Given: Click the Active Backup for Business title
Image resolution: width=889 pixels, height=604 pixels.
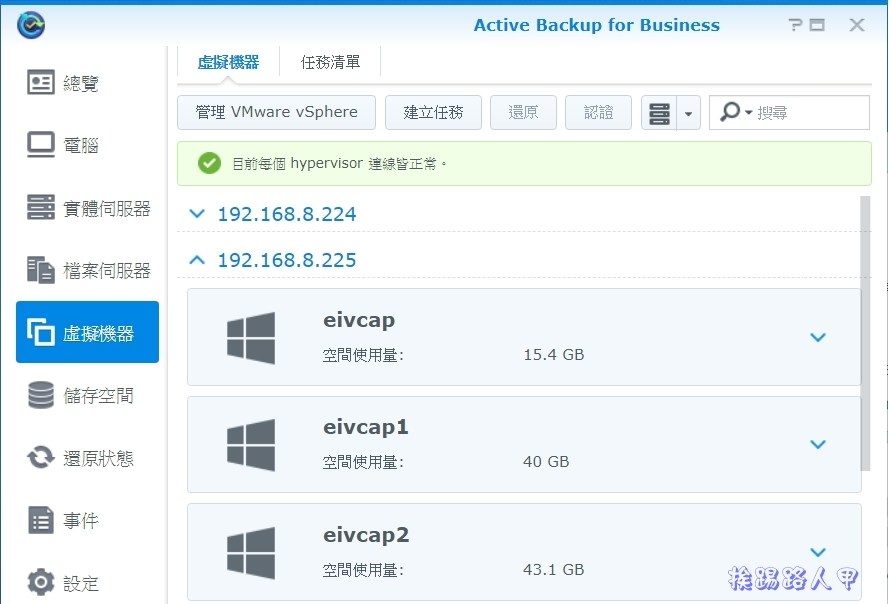Looking at the screenshot, I should coord(596,25).
